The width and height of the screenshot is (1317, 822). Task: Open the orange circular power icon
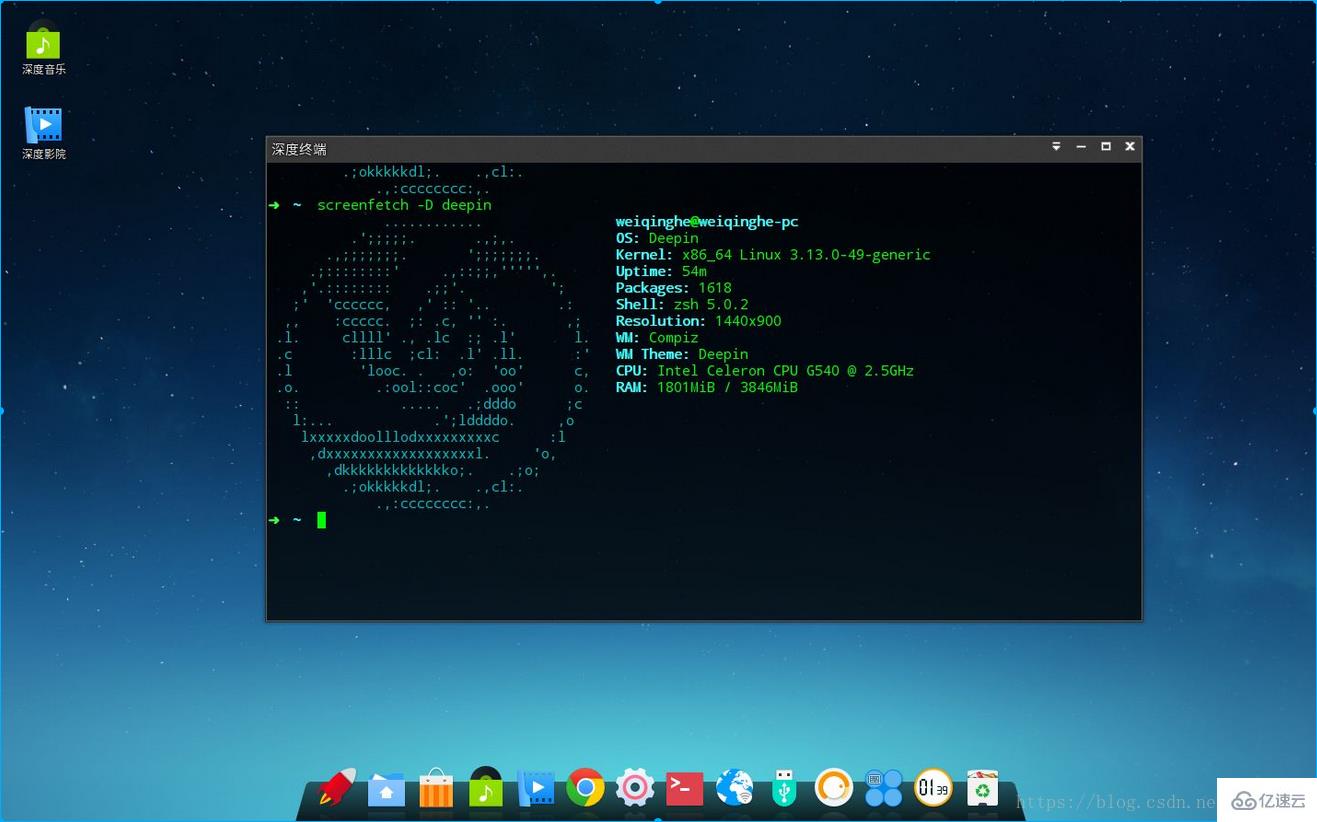coord(834,788)
